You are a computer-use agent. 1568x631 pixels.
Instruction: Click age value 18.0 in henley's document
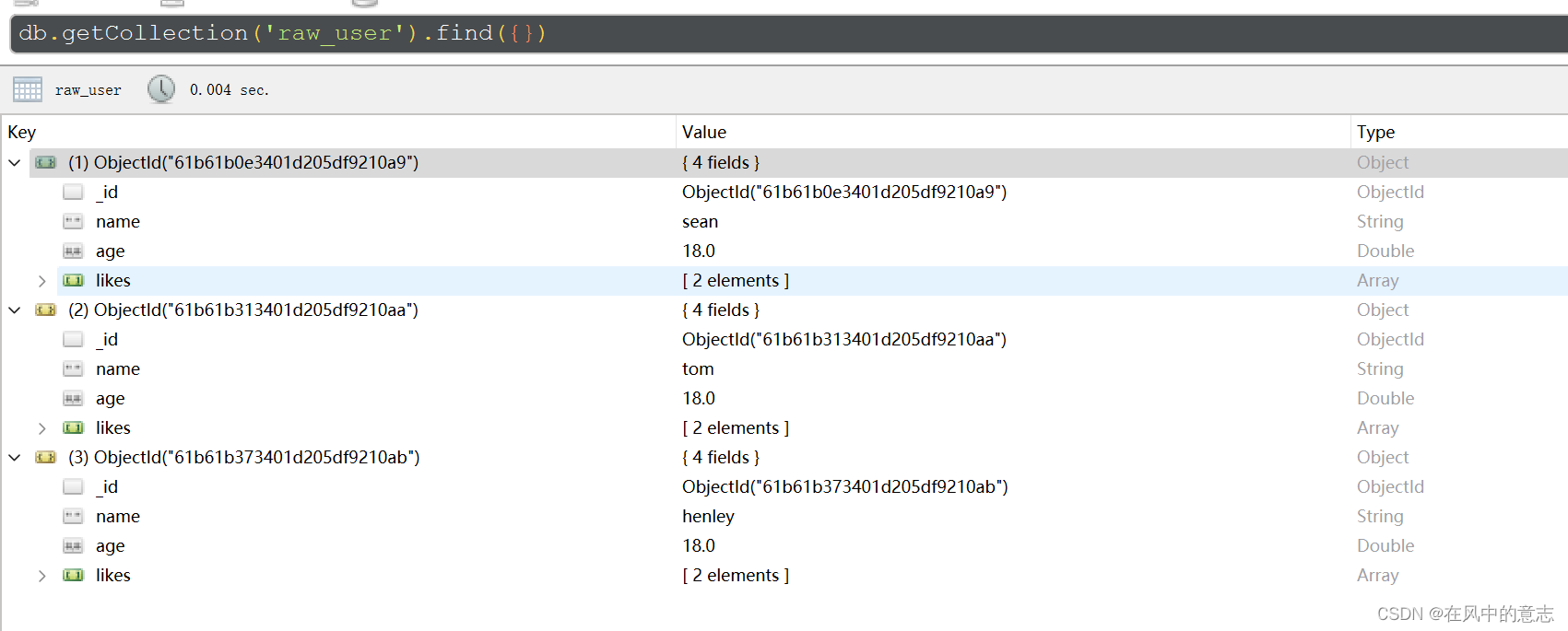click(x=699, y=546)
